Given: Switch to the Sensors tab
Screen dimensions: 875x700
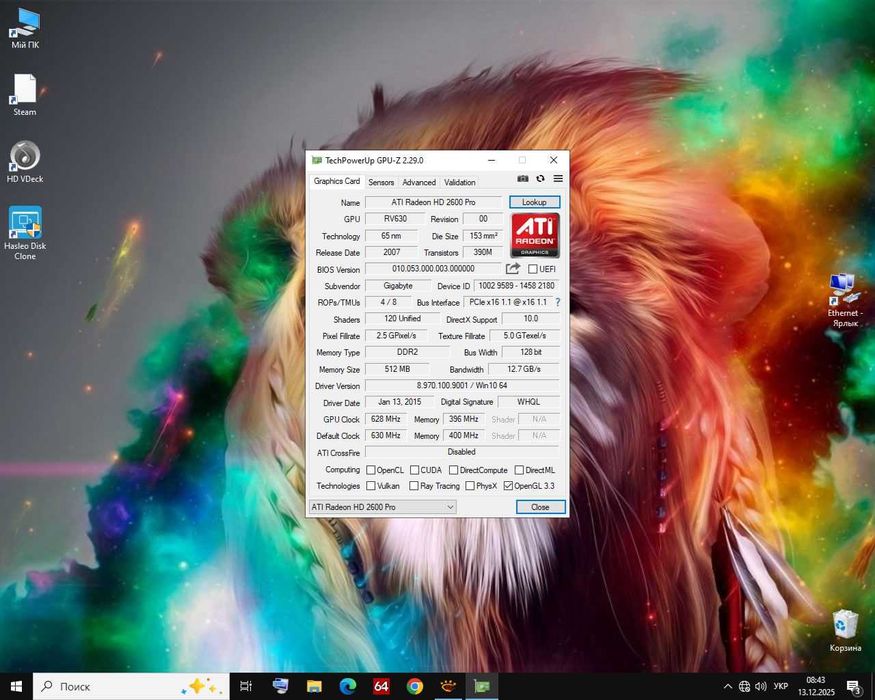Looking at the screenshot, I should 381,182.
